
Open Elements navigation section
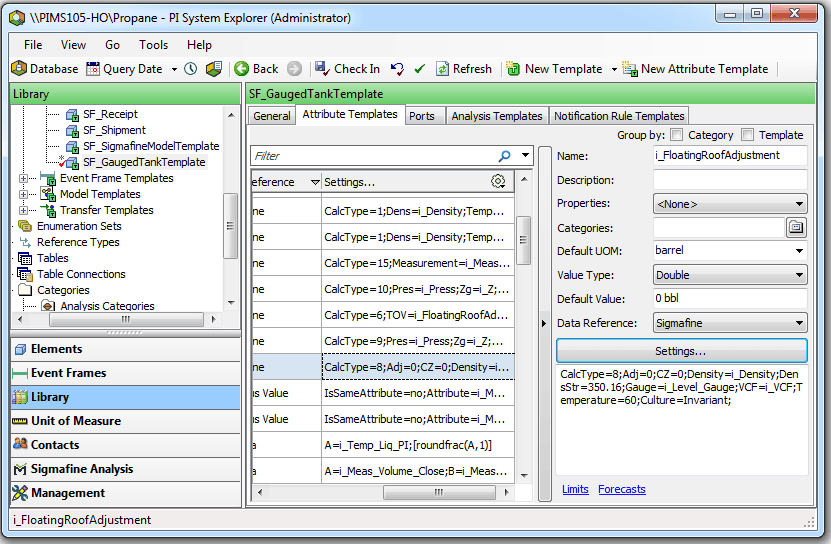[126, 349]
